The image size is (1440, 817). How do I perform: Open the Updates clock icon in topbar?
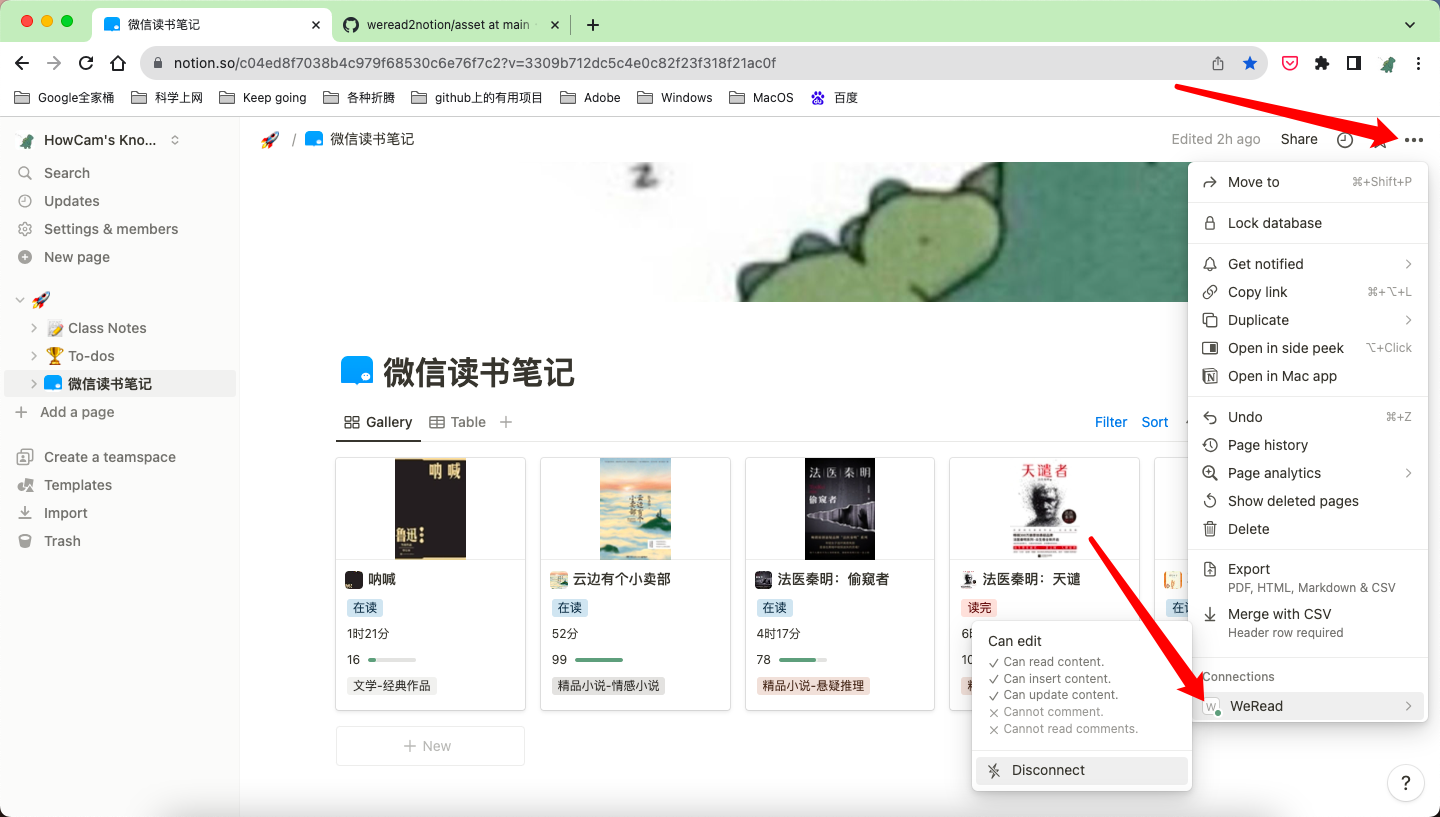[1345, 140]
